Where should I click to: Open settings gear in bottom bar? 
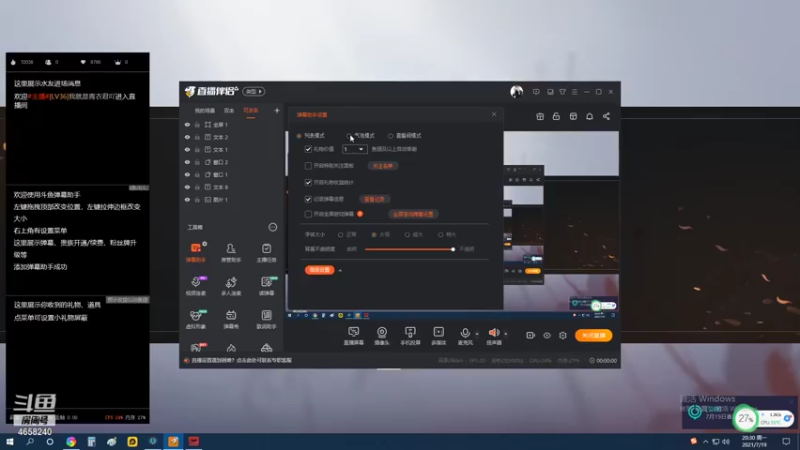point(563,335)
